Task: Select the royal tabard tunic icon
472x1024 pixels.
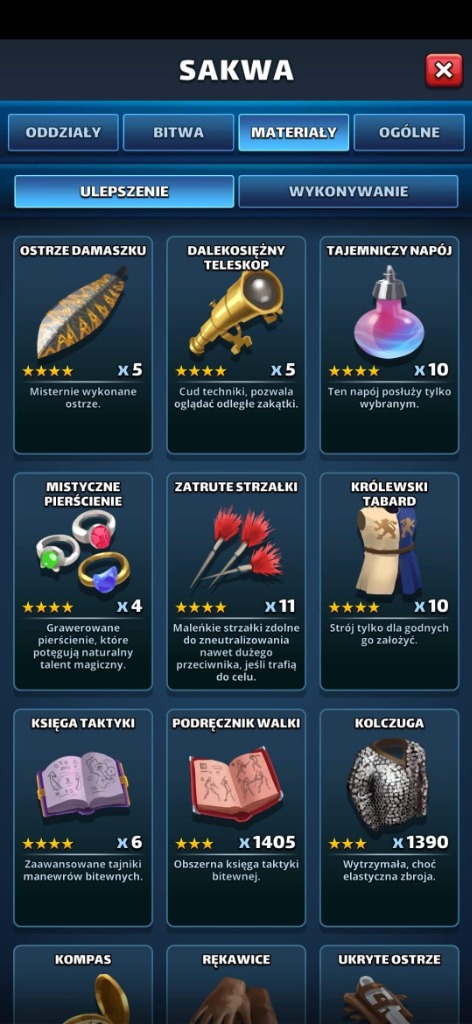Action: point(389,549)
